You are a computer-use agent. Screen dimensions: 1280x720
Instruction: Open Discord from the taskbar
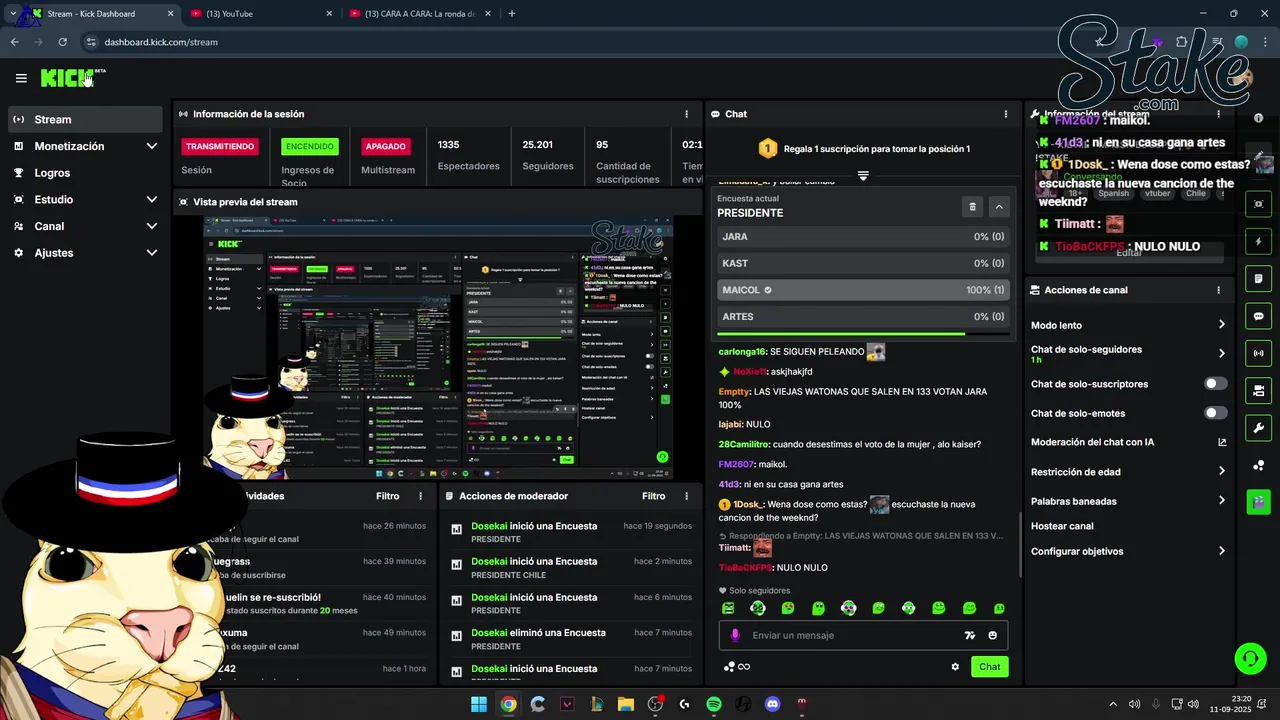coord(772,704)
